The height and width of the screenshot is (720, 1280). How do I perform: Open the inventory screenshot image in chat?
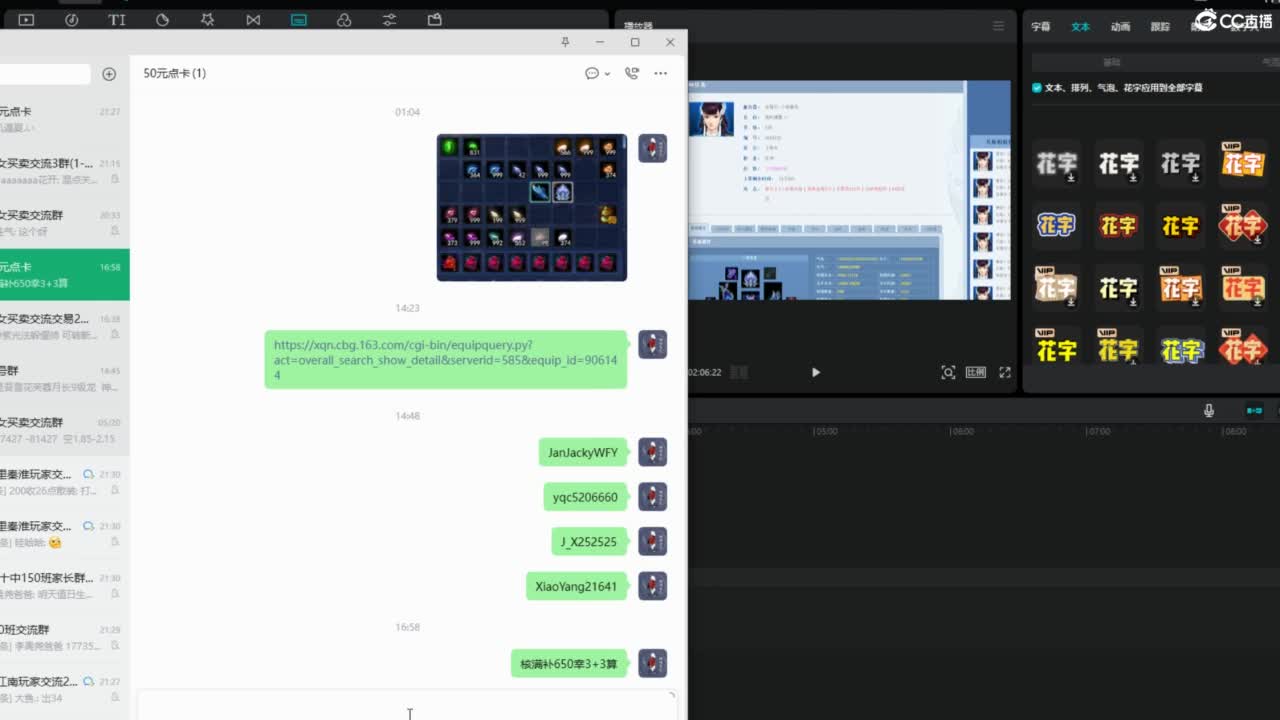[x=532, y=207]
